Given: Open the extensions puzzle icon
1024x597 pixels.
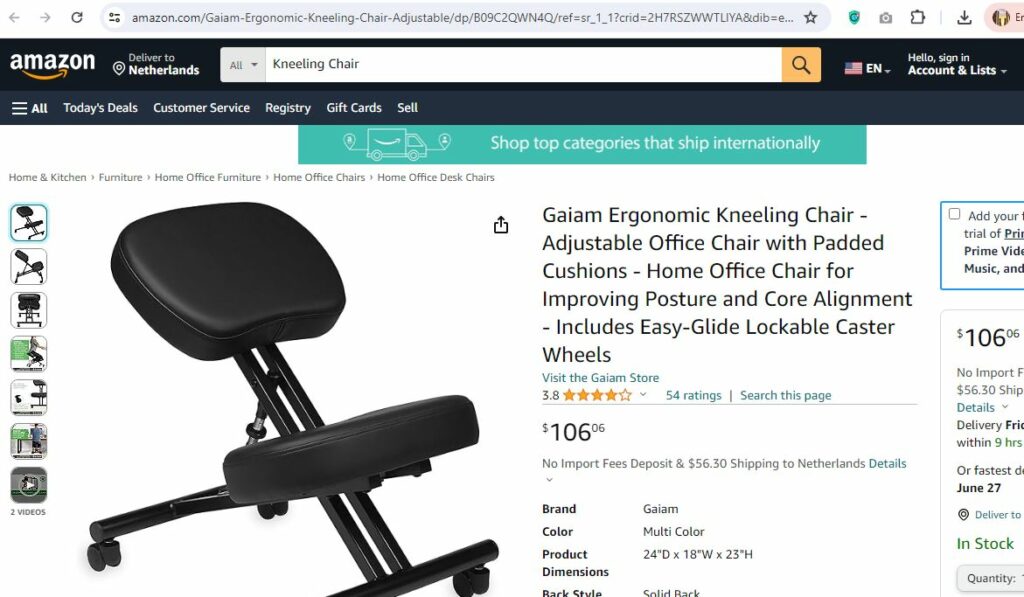Looking at the screenshot, I should pyautogui.click(x=918, y=18).
